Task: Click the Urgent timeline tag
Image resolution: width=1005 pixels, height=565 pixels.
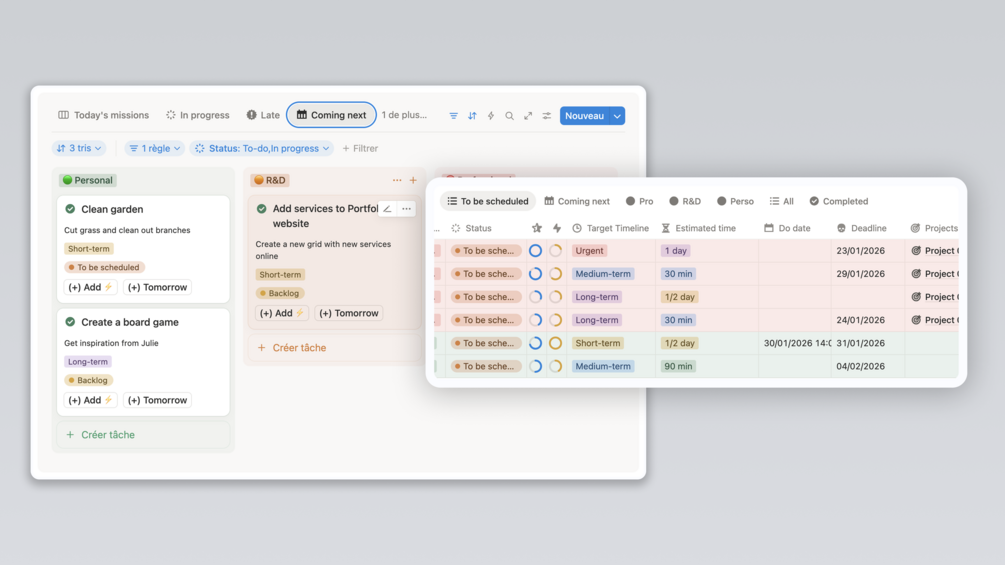Action: [x=589, y=250]
